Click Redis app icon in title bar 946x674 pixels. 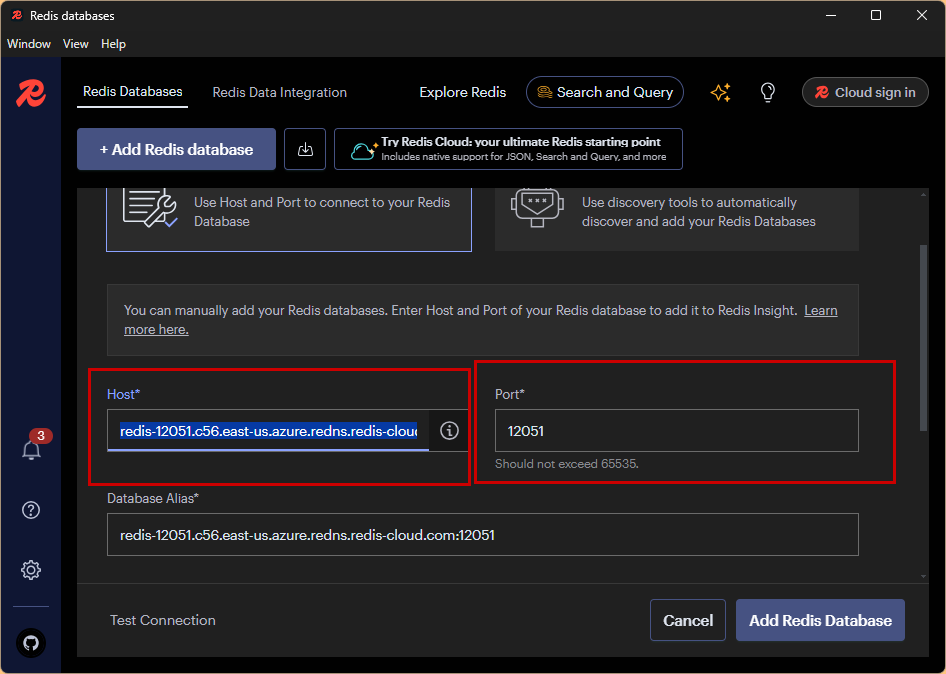(17, 15)
